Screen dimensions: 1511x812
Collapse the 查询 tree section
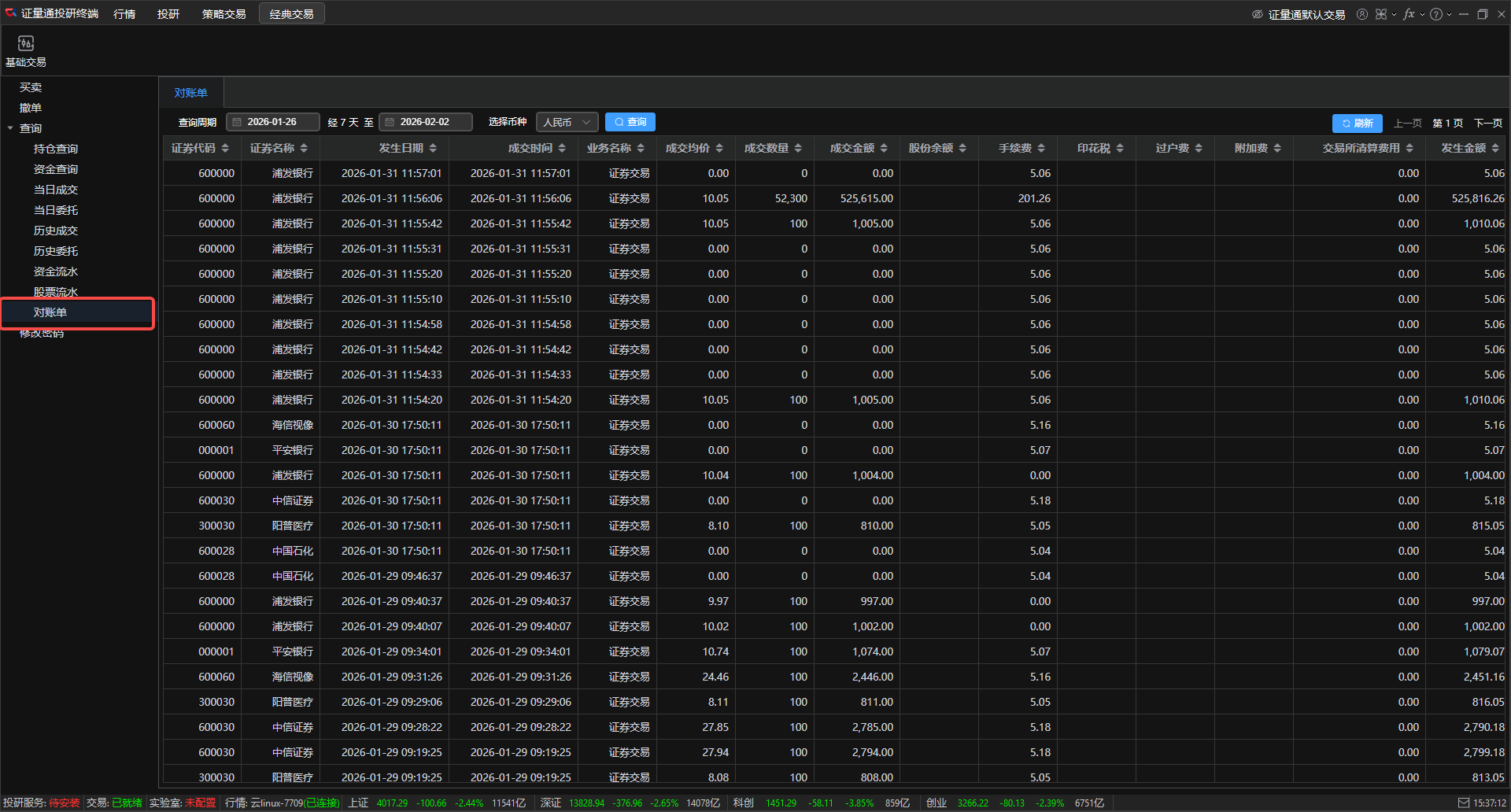coord(10,128)
